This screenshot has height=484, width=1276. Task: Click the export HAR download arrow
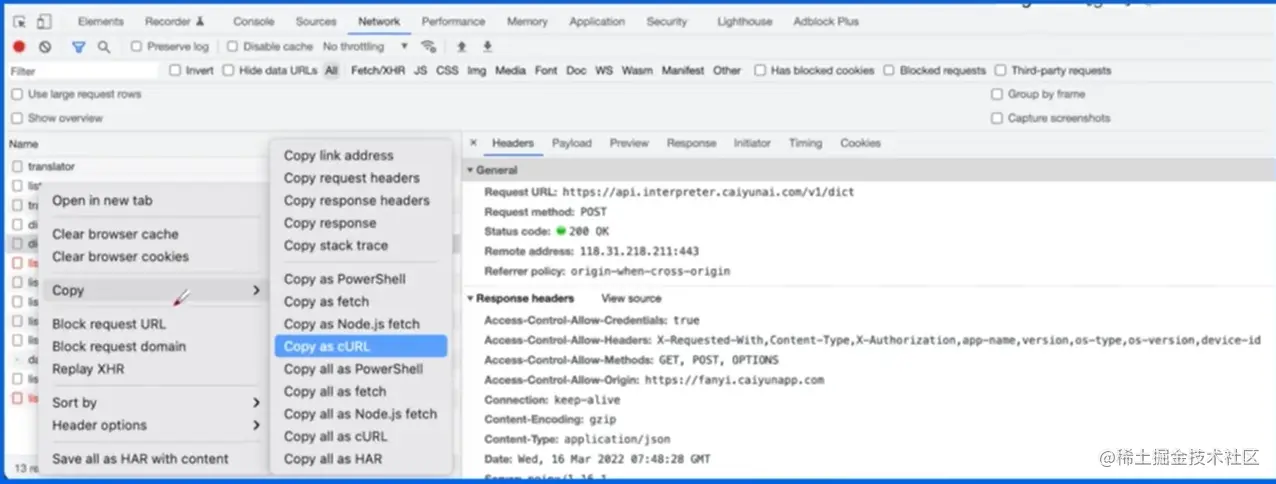tap(488, 46)
